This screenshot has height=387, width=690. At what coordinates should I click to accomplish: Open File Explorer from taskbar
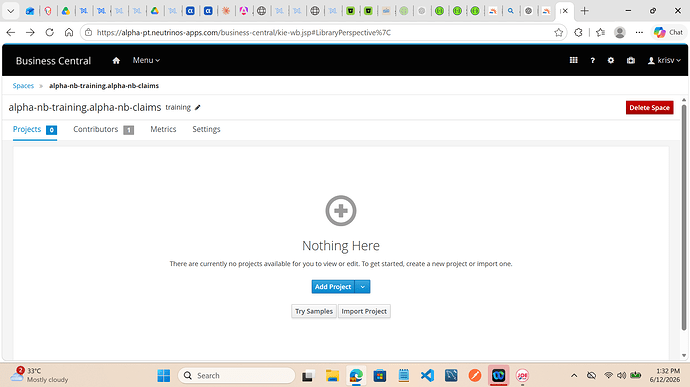[x=332, y=376]
